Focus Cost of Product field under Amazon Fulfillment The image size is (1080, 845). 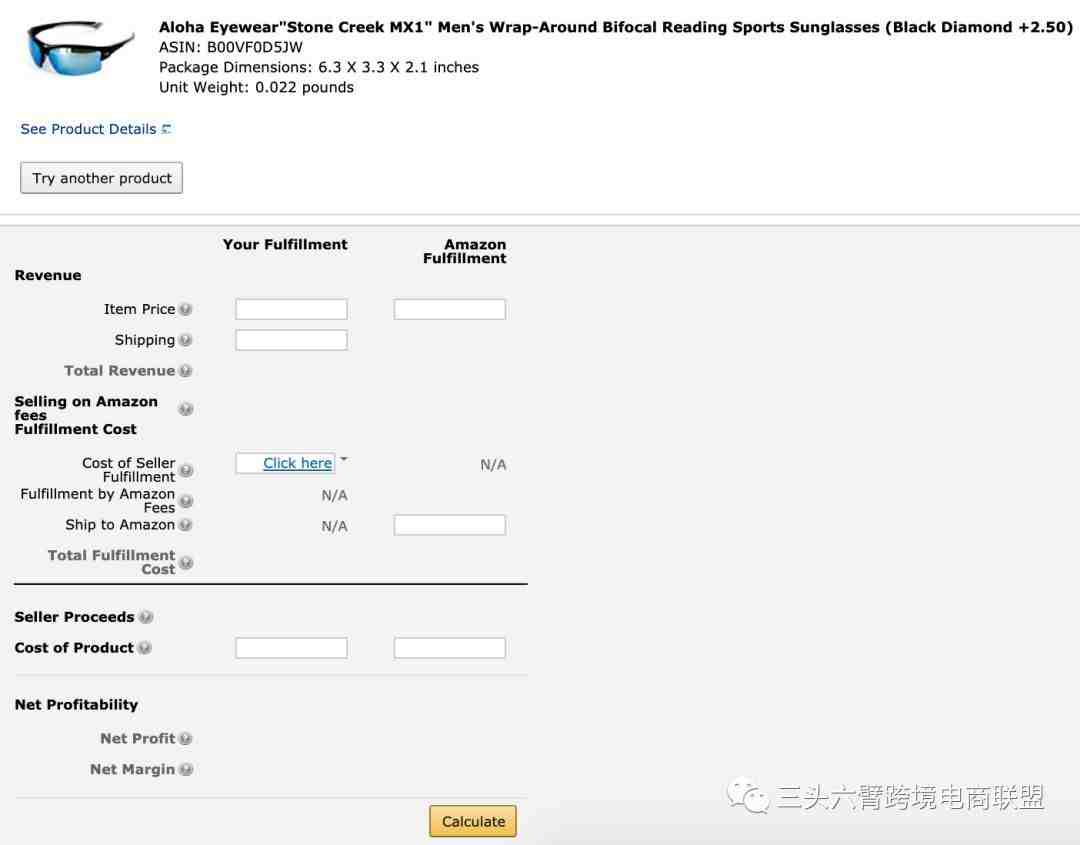(450, 647)
